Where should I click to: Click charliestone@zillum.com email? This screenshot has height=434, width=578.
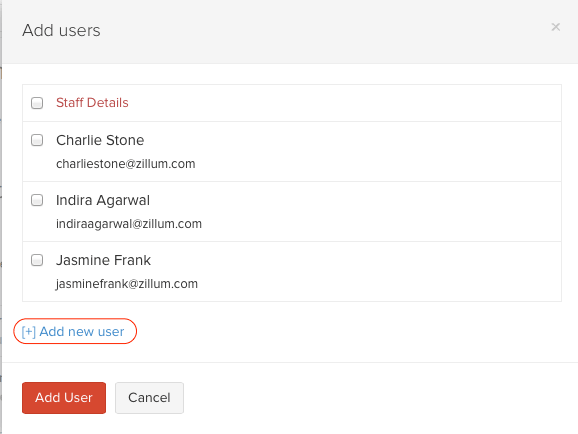[126, 164]
